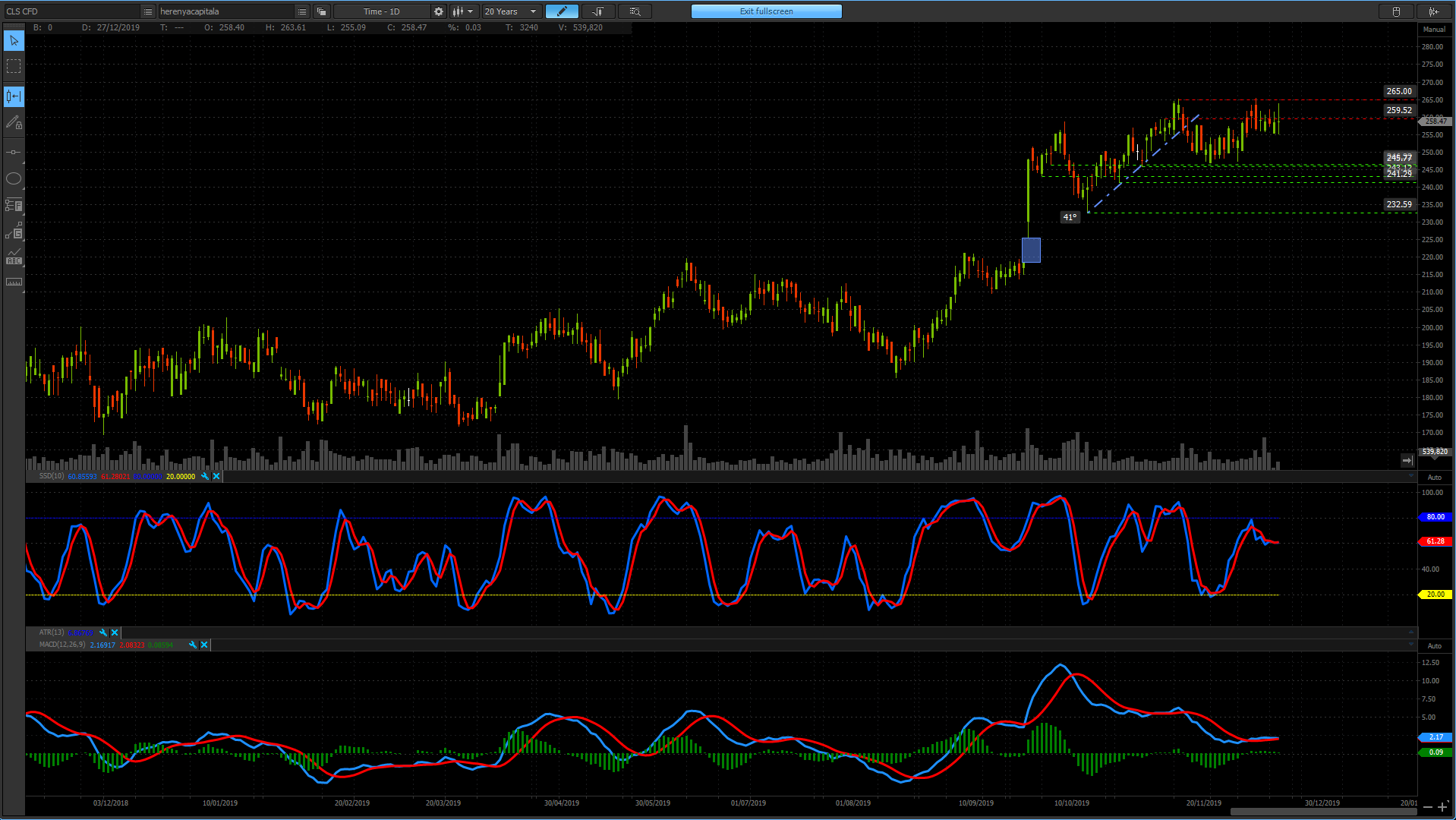Toggle the drawing lock pencil
Screen dimensions: 1456x820
pos(14,122)
